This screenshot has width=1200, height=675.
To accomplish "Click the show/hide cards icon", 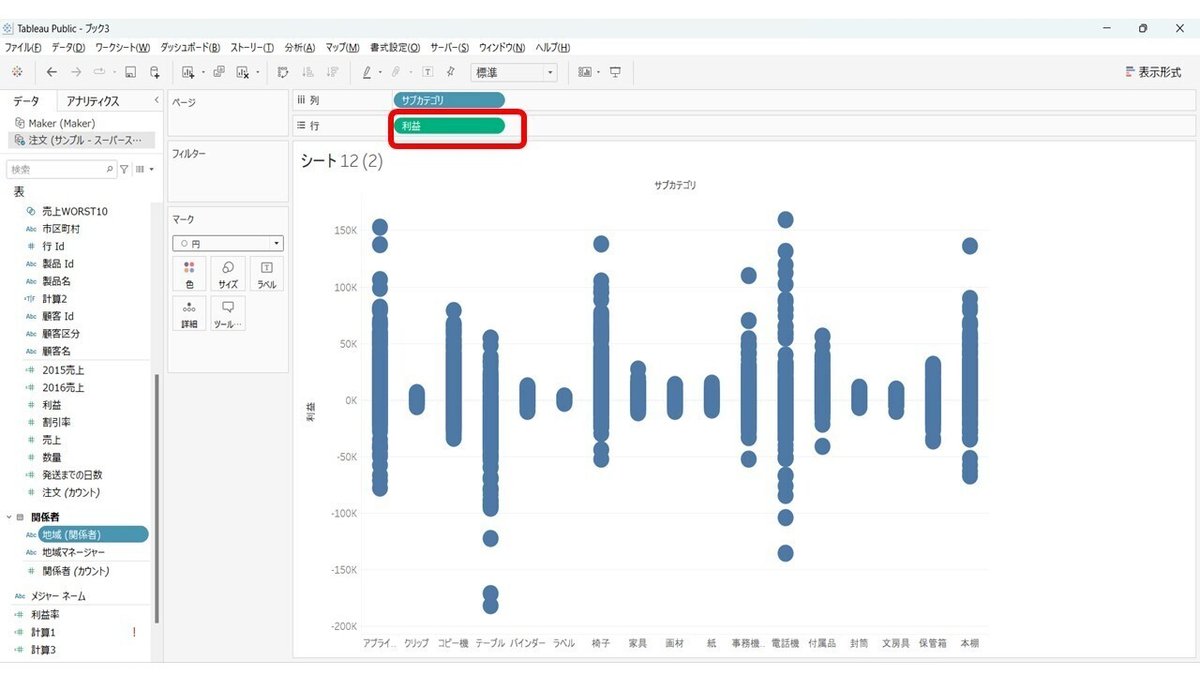I will 584,72.
